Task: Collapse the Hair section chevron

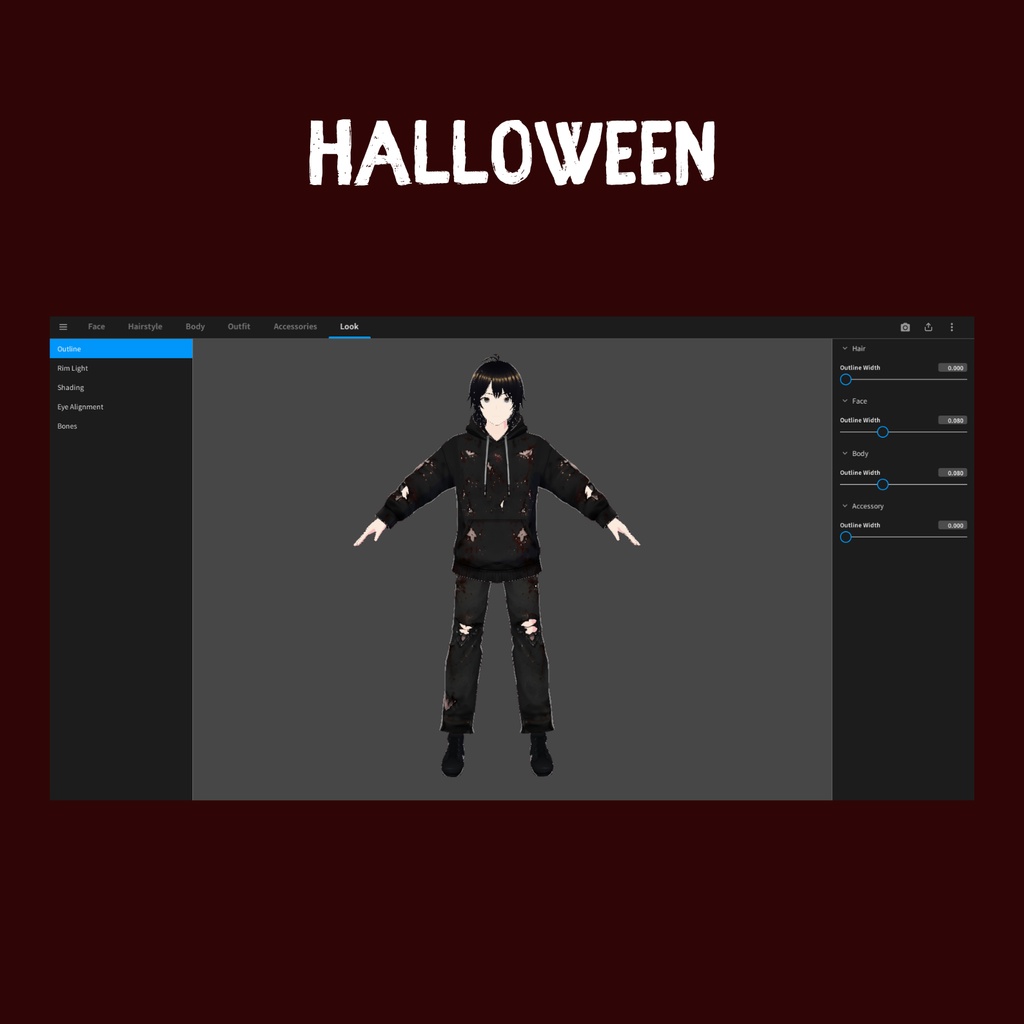Action: [x=844, y=349]
